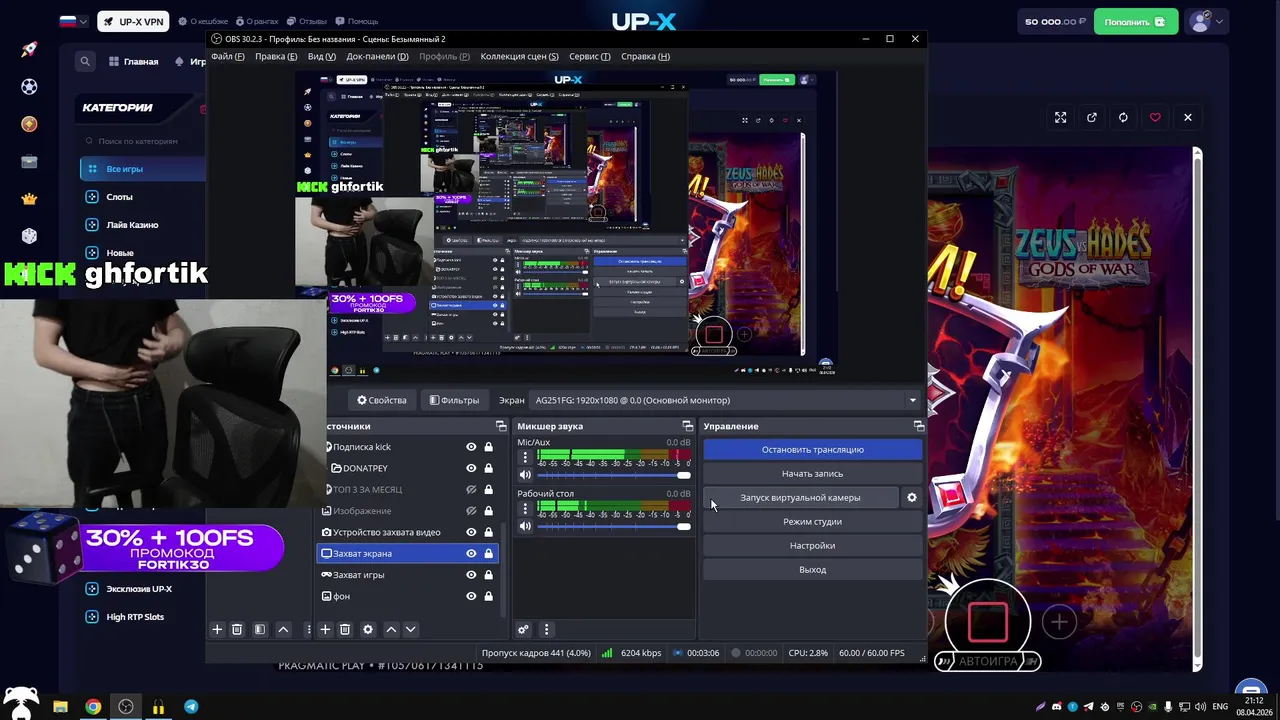Open the Фильтры source filters
Viewport: 1280px width, 720px height.
[454, 400]
